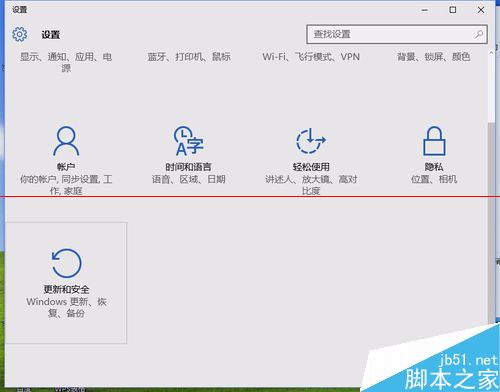Click the 显示、通知、应用、电源 description
500x392 pixels.
(x=66, y=62)
